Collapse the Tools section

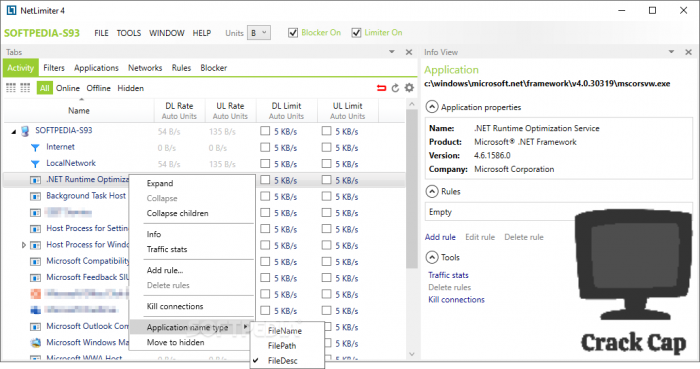pos(432,257)
